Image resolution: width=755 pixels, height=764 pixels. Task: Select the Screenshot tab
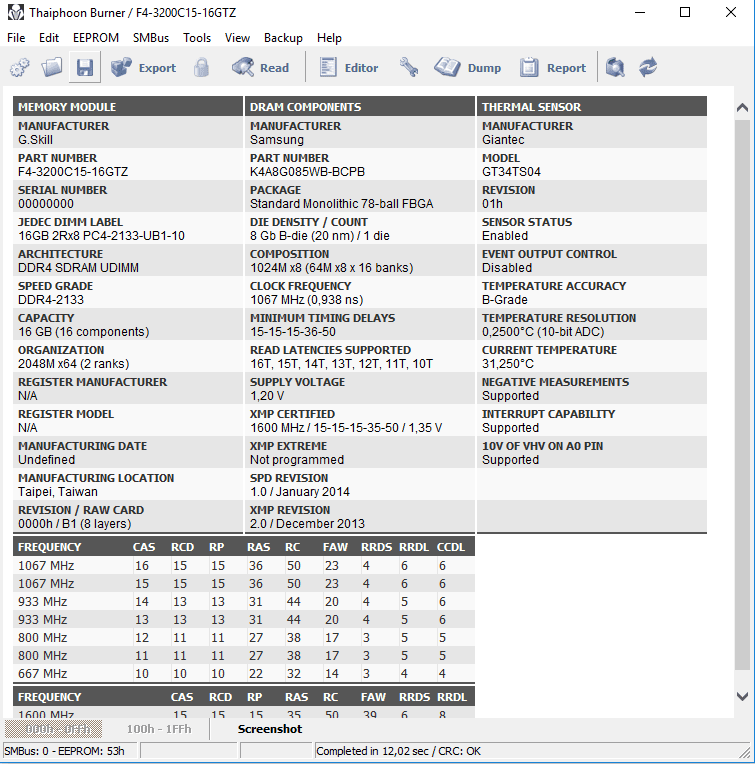pyautogui.click(x=270, y=729)
